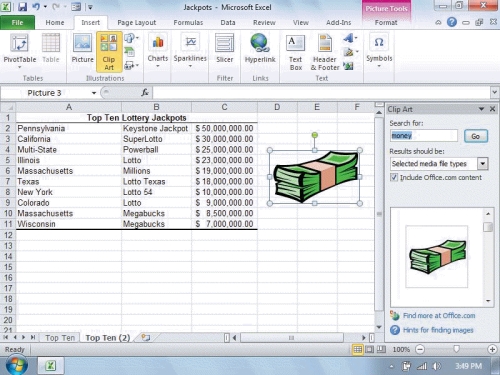Switch to the Home tab

click(55, 22)
